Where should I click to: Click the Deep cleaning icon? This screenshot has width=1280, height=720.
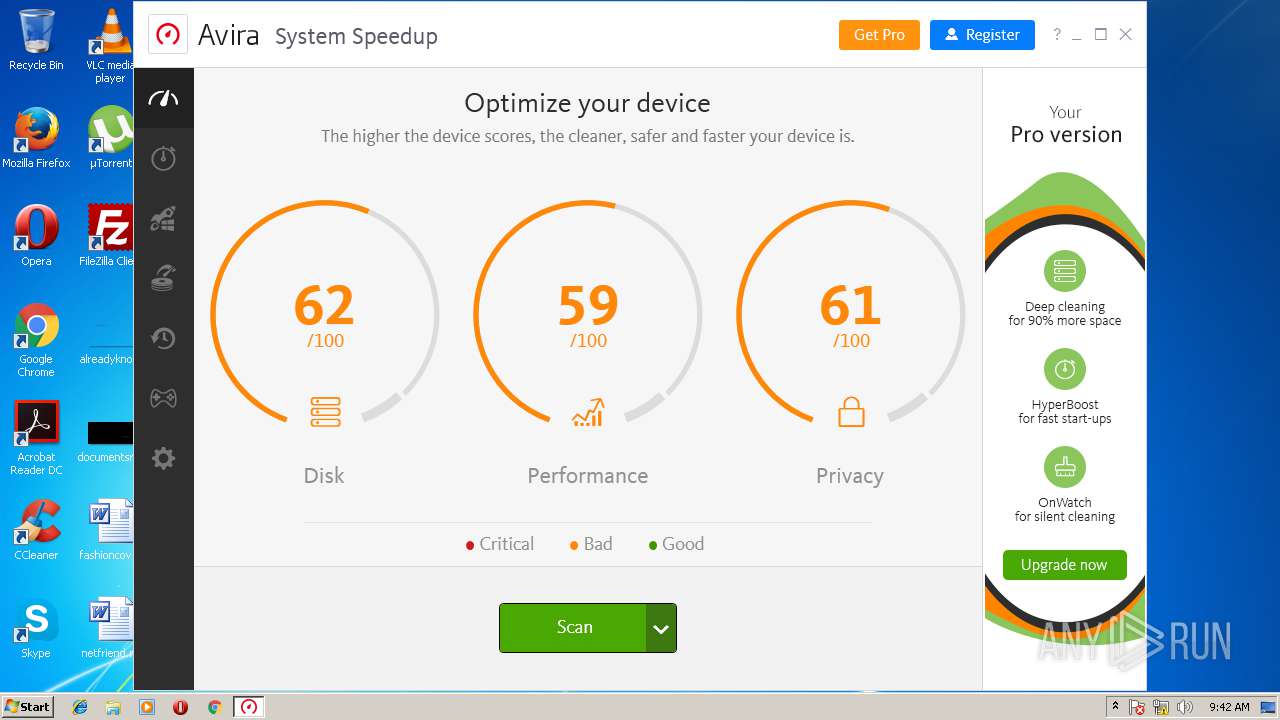coord(1065,271)
